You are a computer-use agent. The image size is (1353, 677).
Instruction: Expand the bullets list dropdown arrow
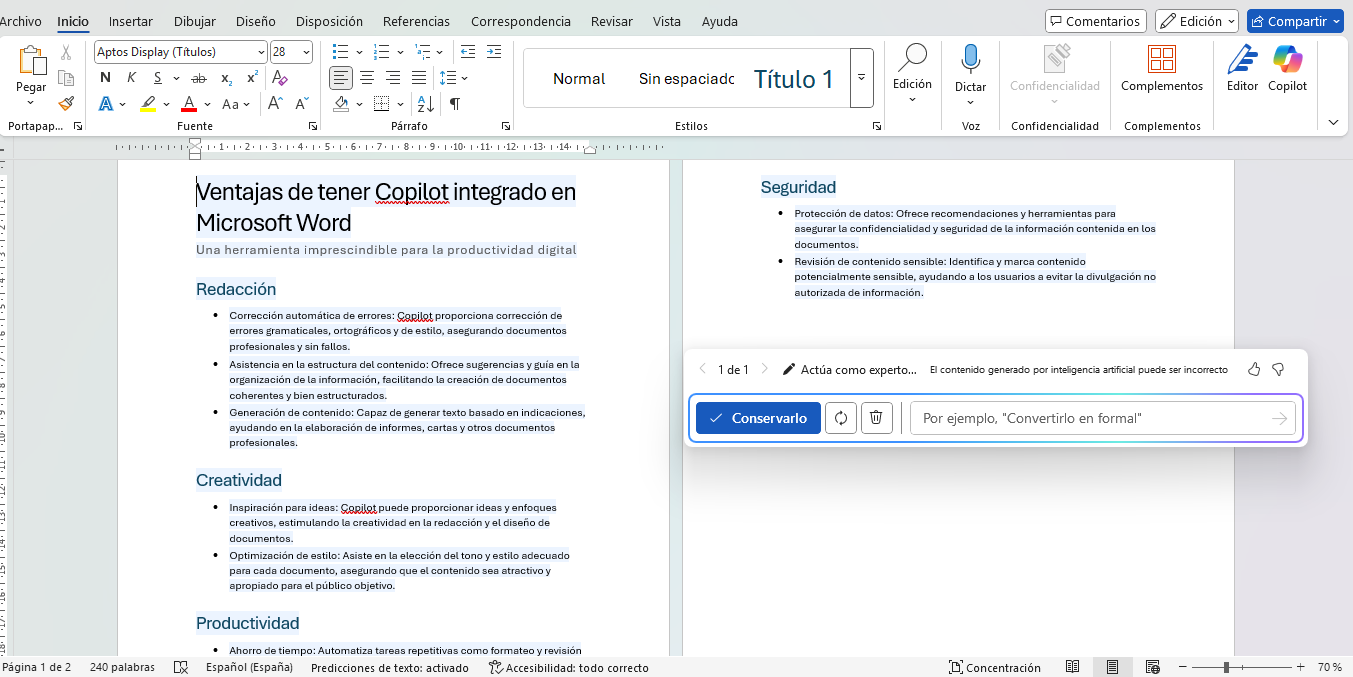pyautogui.click(x=359, y=52)
